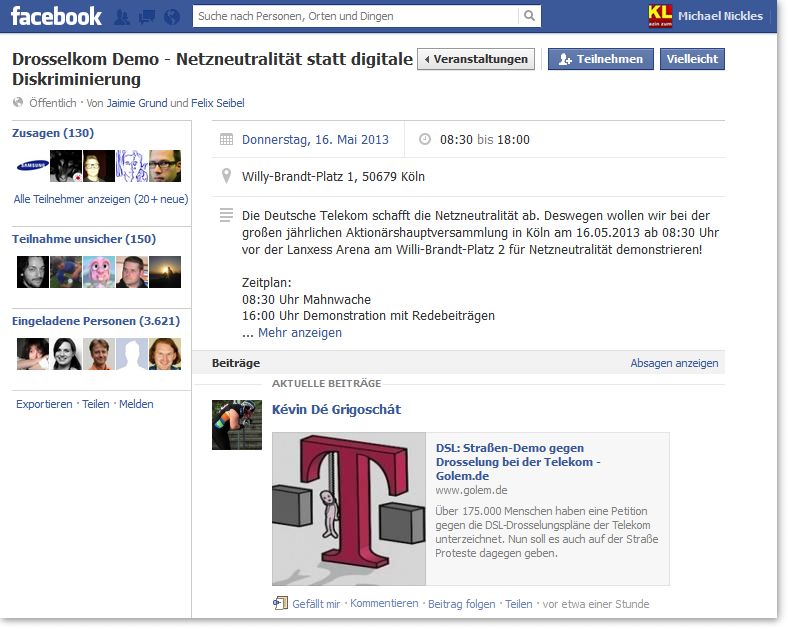Open Kévin Dé Grigoschát's profile name
Image resolution: width=788 pixels, height=629 pixels.
(336, 409)
